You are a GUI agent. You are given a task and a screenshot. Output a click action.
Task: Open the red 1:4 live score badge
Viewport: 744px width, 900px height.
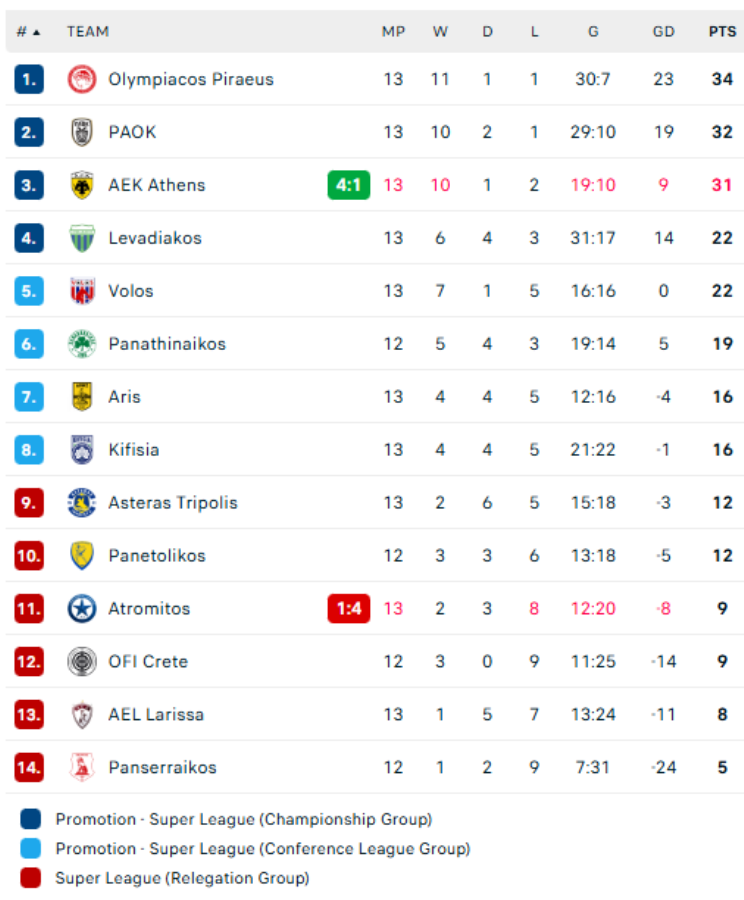pos(349,608)
